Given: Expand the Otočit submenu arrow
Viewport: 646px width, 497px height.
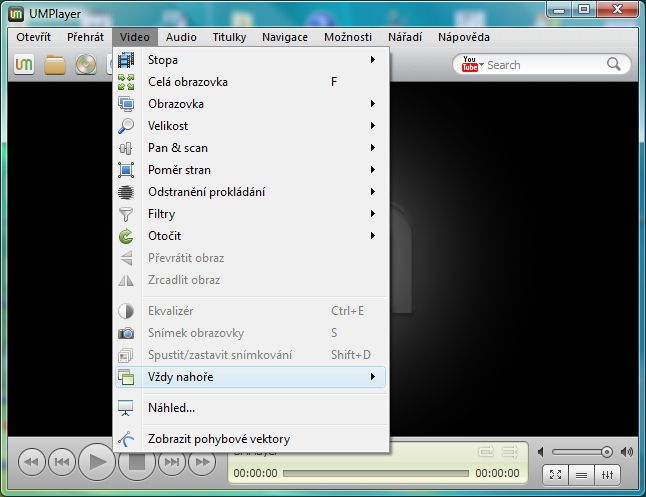Looking at the screenshot, I should 372,236.
